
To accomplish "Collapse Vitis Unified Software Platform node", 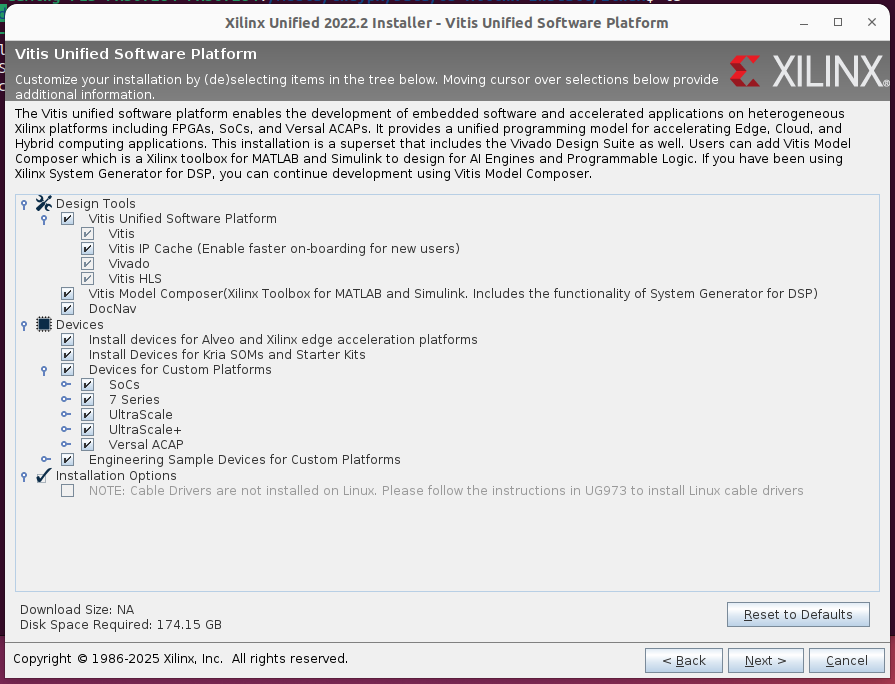I will pyautogui.click(x=44, y=219).
